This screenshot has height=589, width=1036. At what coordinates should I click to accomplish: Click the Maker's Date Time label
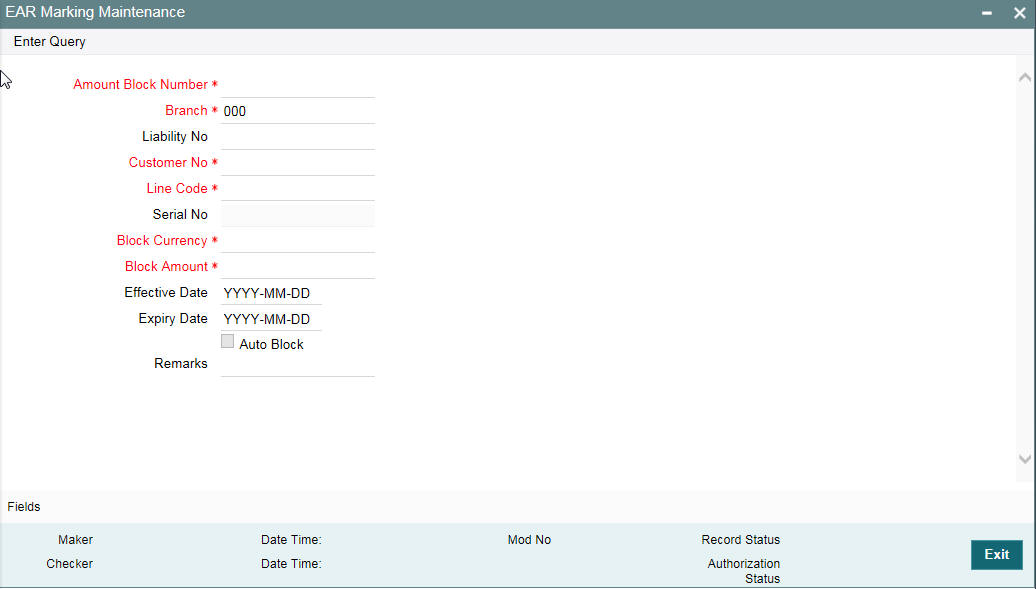[291, 540]
